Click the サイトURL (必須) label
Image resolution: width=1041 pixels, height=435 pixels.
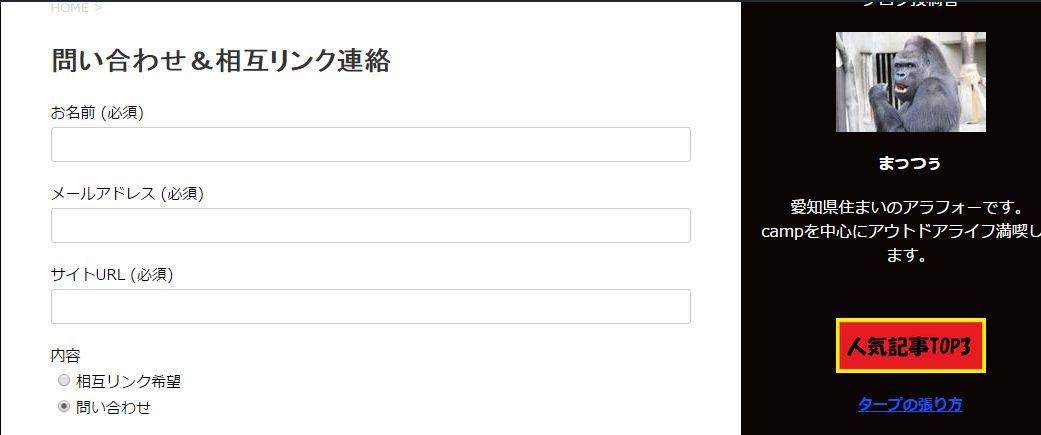point(112,275)
